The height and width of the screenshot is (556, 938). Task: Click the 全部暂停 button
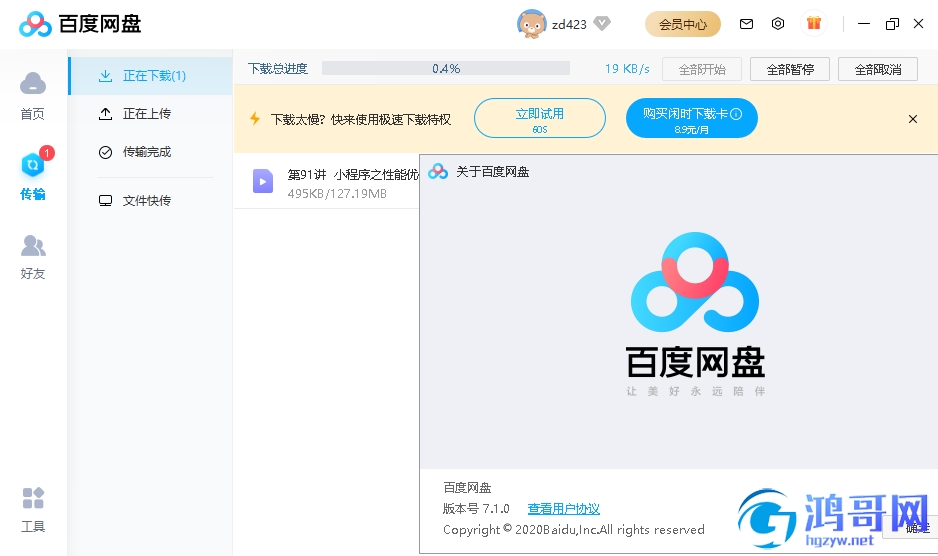tap(790, 69)
